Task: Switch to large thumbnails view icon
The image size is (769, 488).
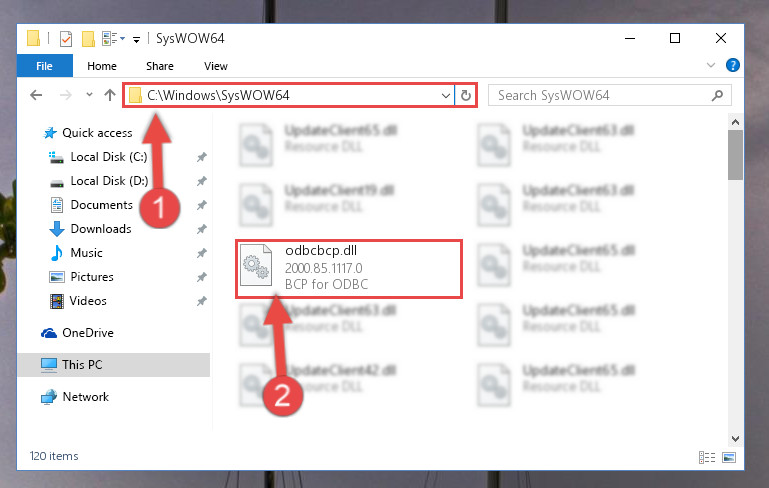Action: pos(729,457)
